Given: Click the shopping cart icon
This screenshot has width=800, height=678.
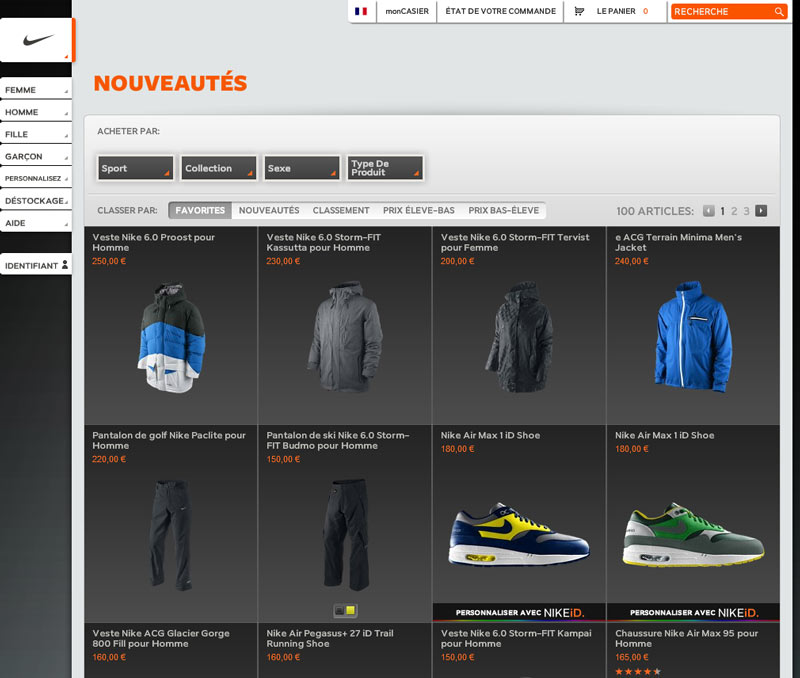Looking at the screenshot, I should pyautogui.click(x=579, y=11).
